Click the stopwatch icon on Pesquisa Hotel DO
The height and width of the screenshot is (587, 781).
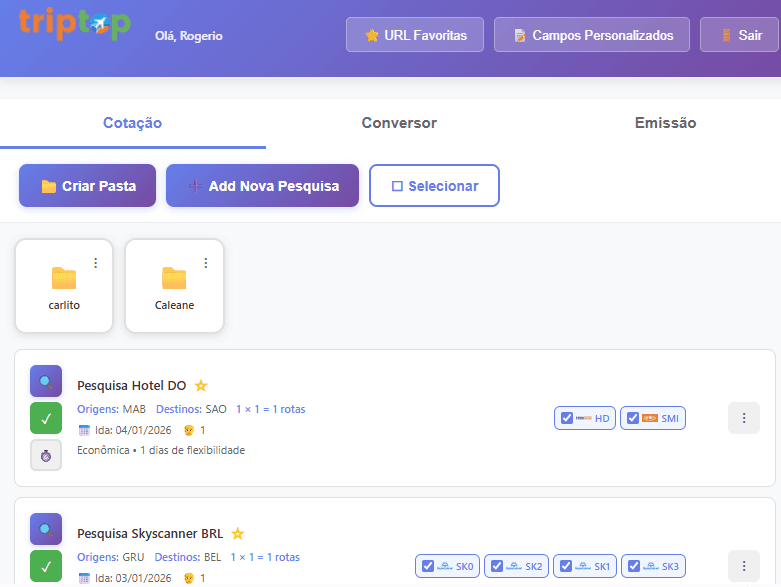[x=46, y=455]
